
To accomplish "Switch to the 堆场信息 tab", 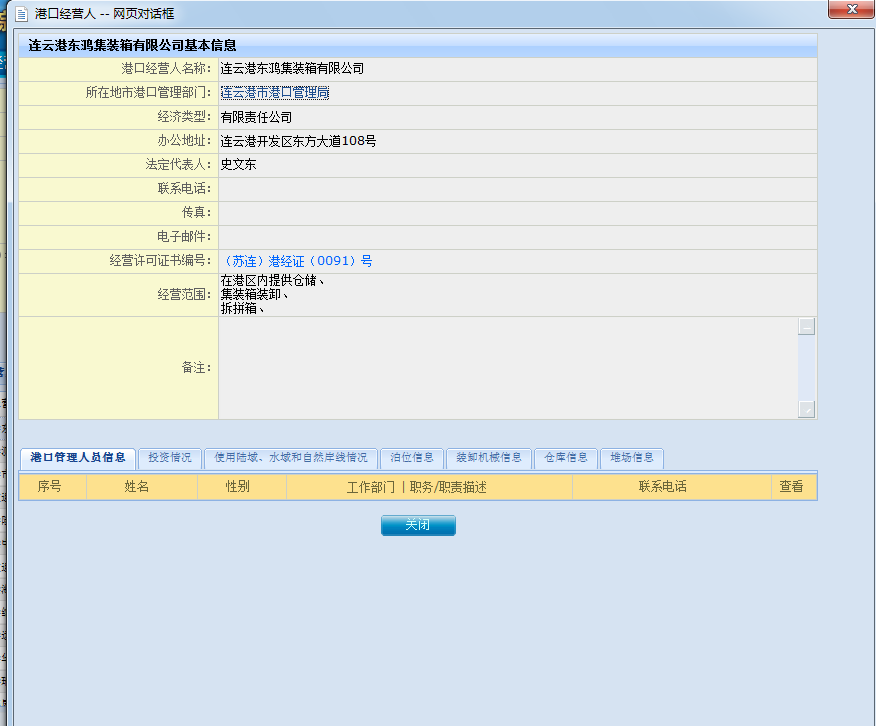I will [632, 458].
